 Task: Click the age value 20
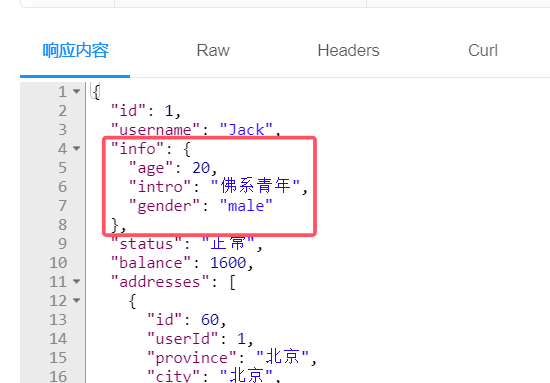[201, 168]
